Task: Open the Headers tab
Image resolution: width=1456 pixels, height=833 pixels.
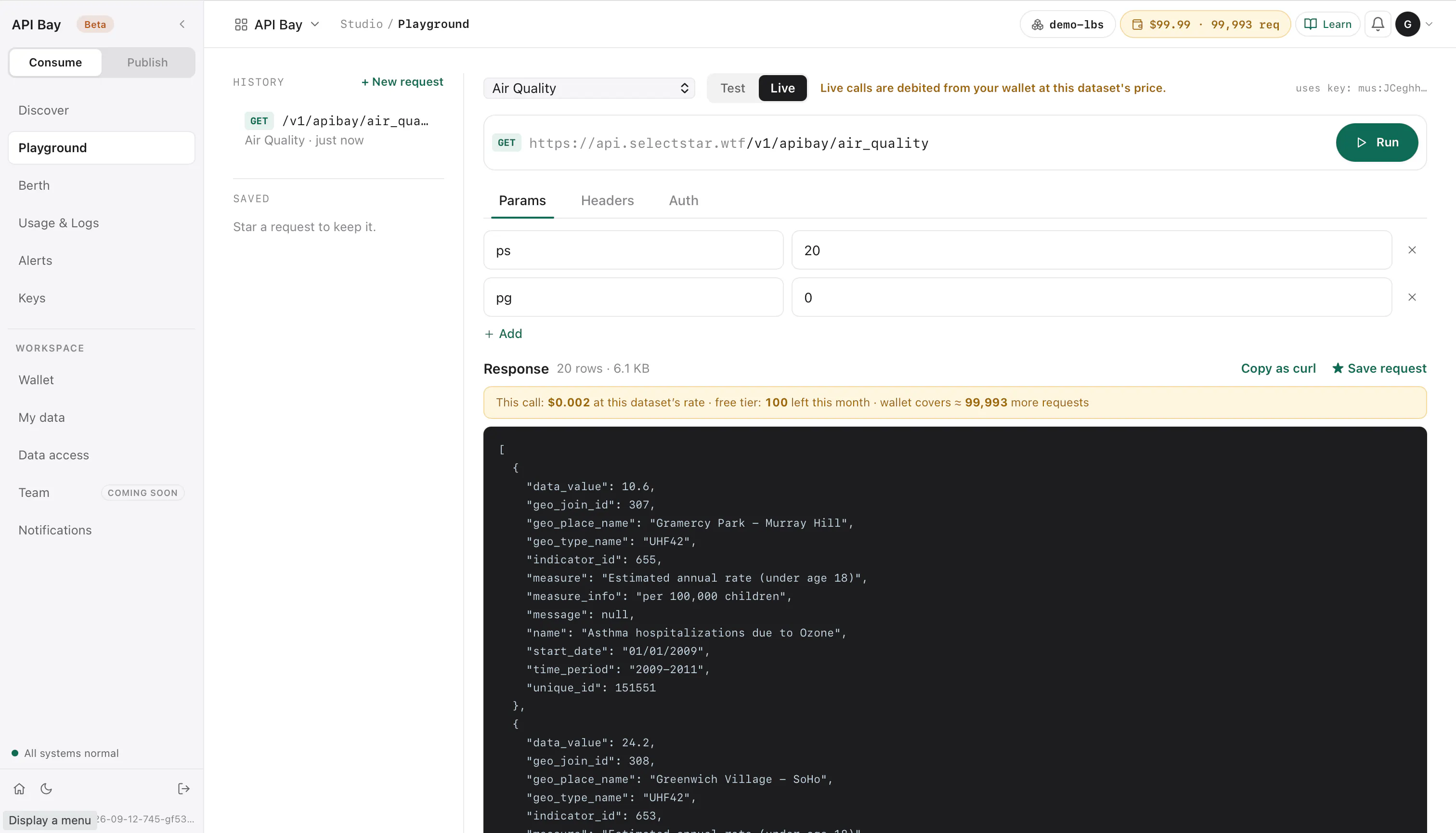Action: (x=608, y=201)
